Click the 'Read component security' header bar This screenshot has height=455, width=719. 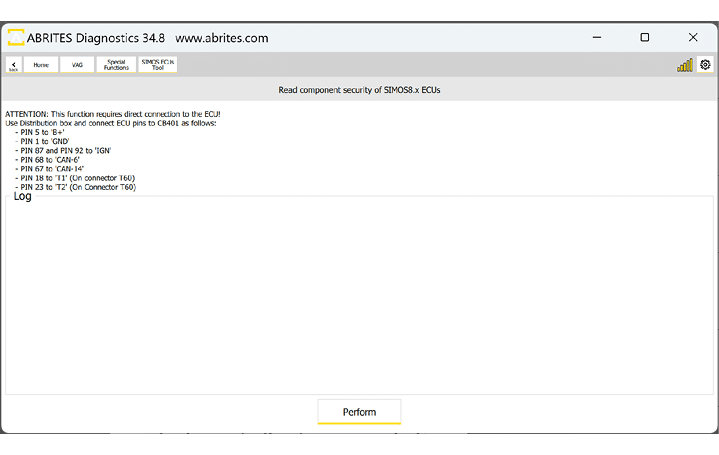click(359, 90)
